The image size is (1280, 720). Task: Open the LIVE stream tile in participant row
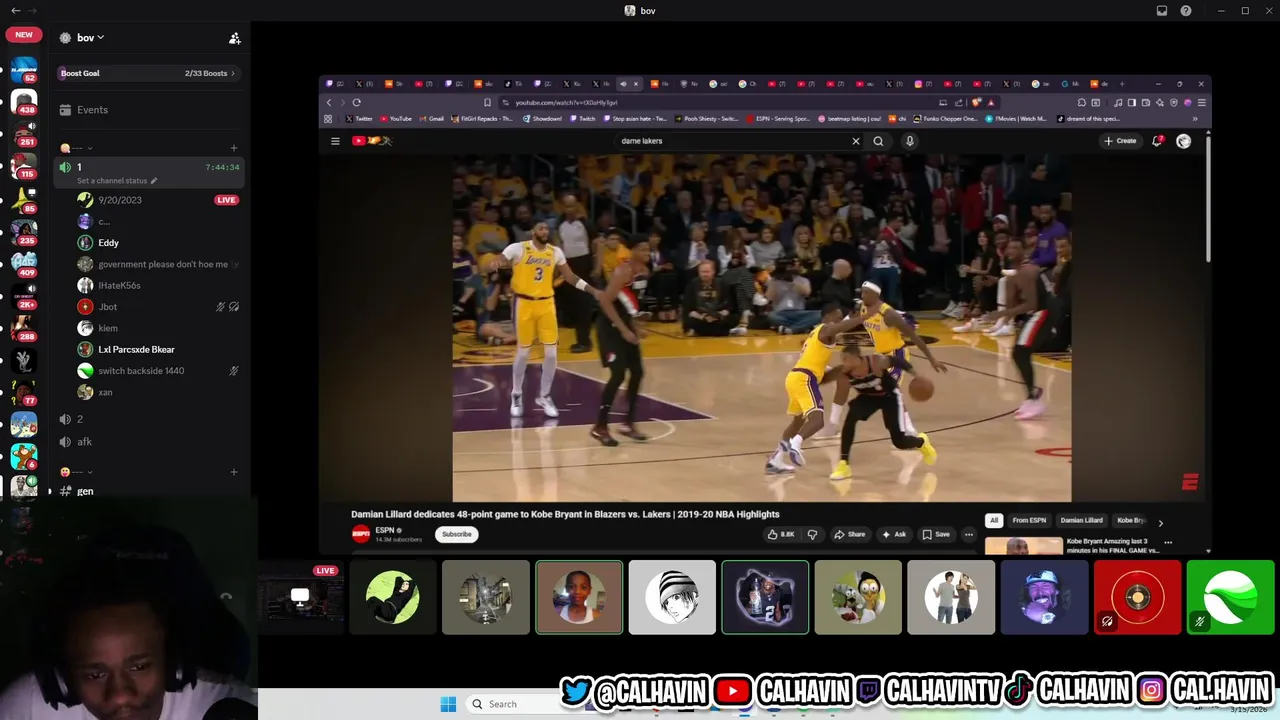(300, 597)
